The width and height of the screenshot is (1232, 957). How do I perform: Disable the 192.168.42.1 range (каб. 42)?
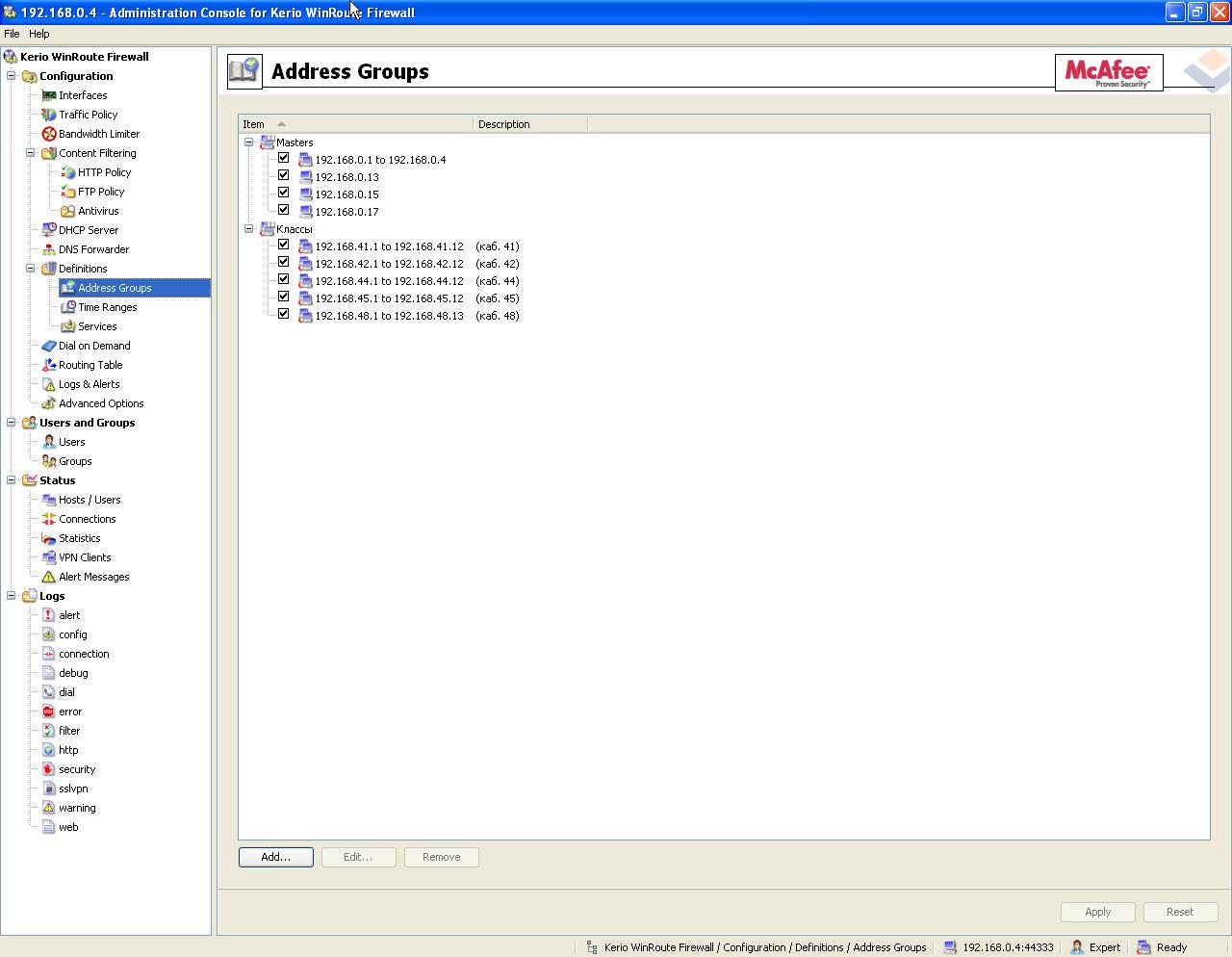coord(284,262)
